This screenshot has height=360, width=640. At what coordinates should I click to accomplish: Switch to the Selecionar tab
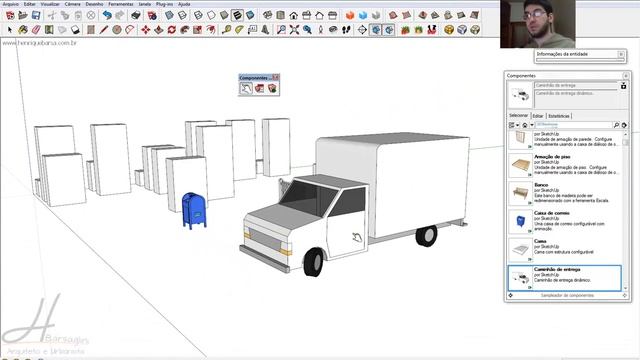[518, 116]
